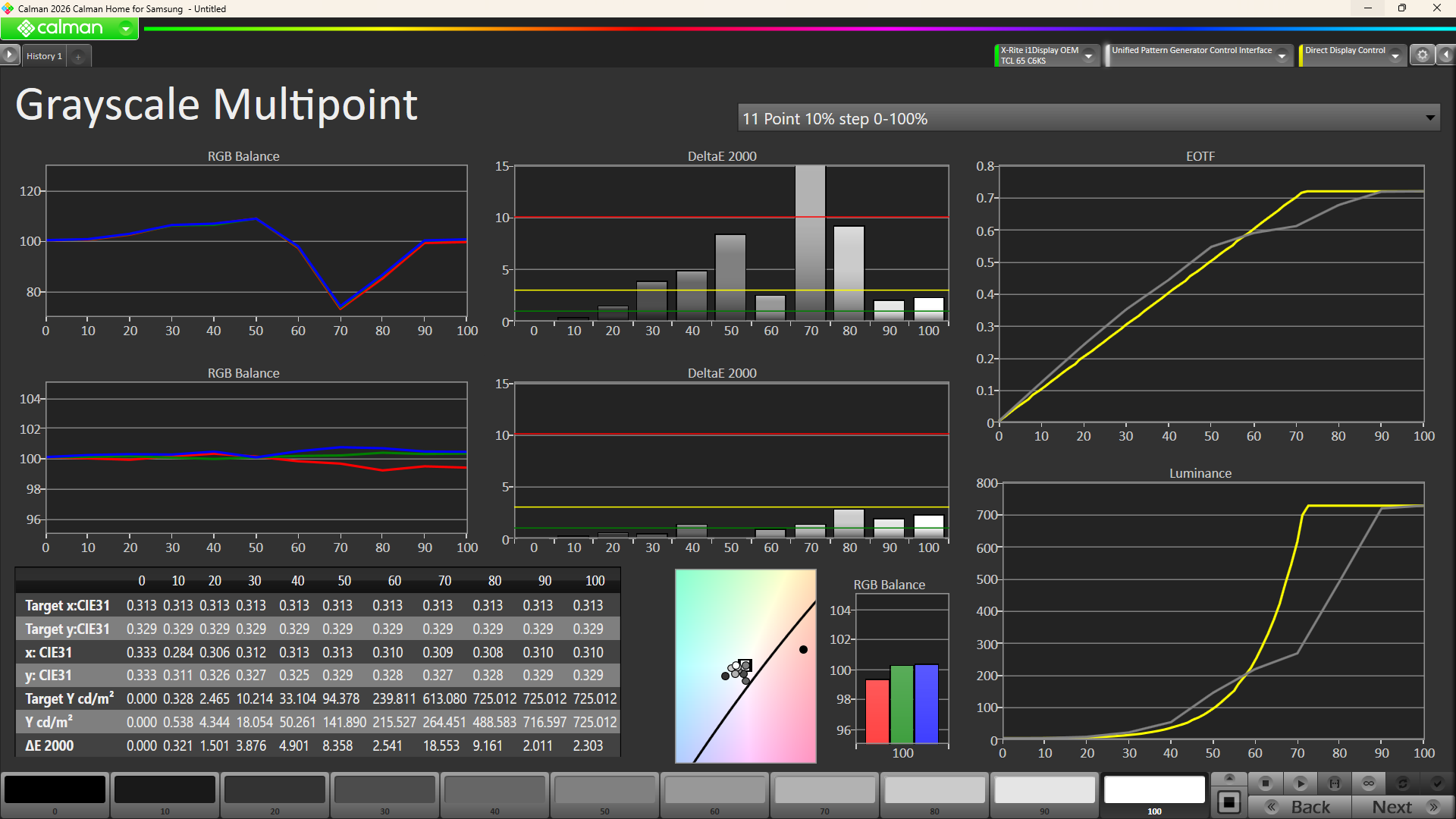Open the settings gear icon
1456x819 pixels.
coord(1423,55)
